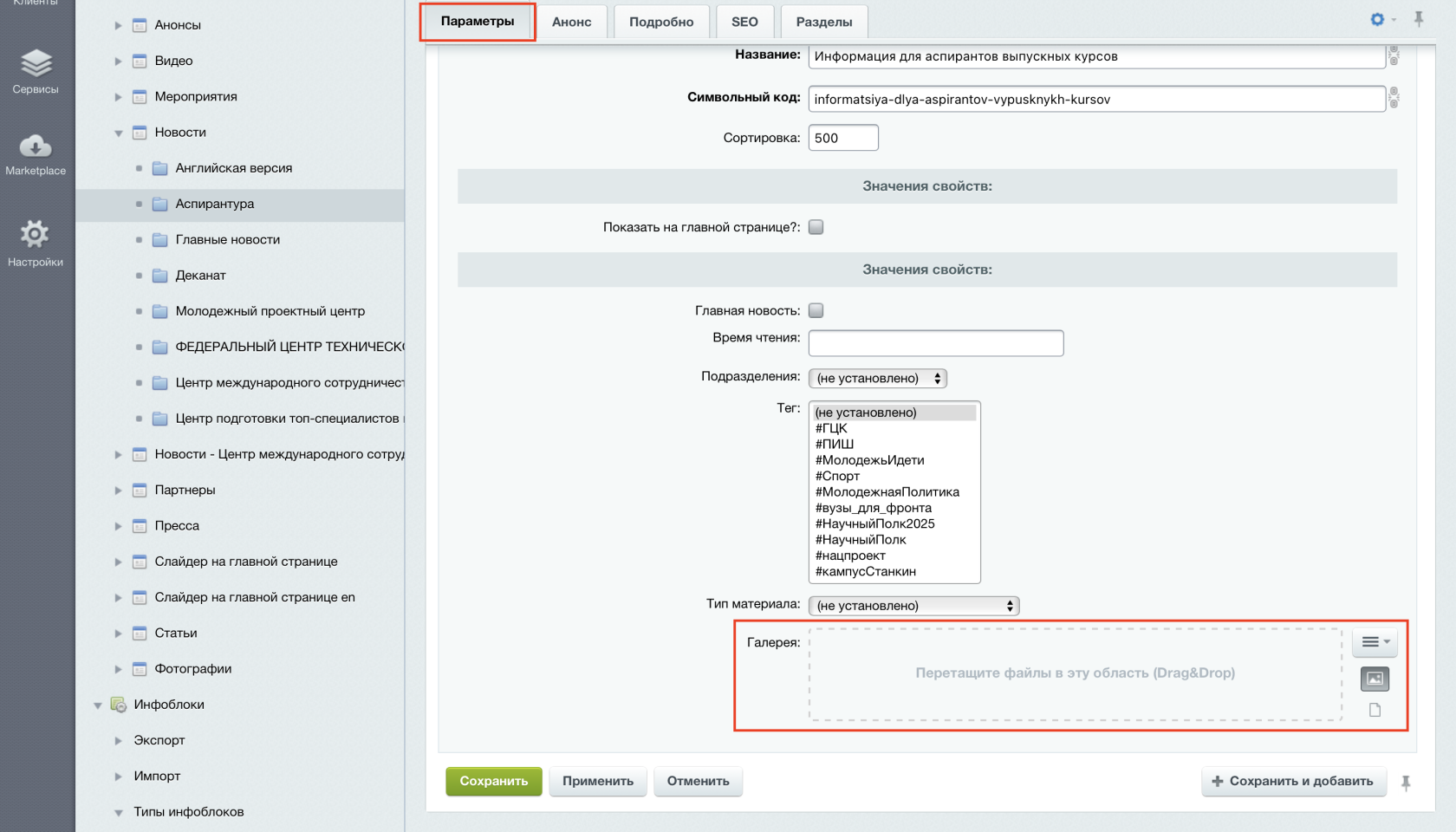
Task: Click the link icon next to Символьный код field
Action: pyautogui.click(x=1394, y=98)
